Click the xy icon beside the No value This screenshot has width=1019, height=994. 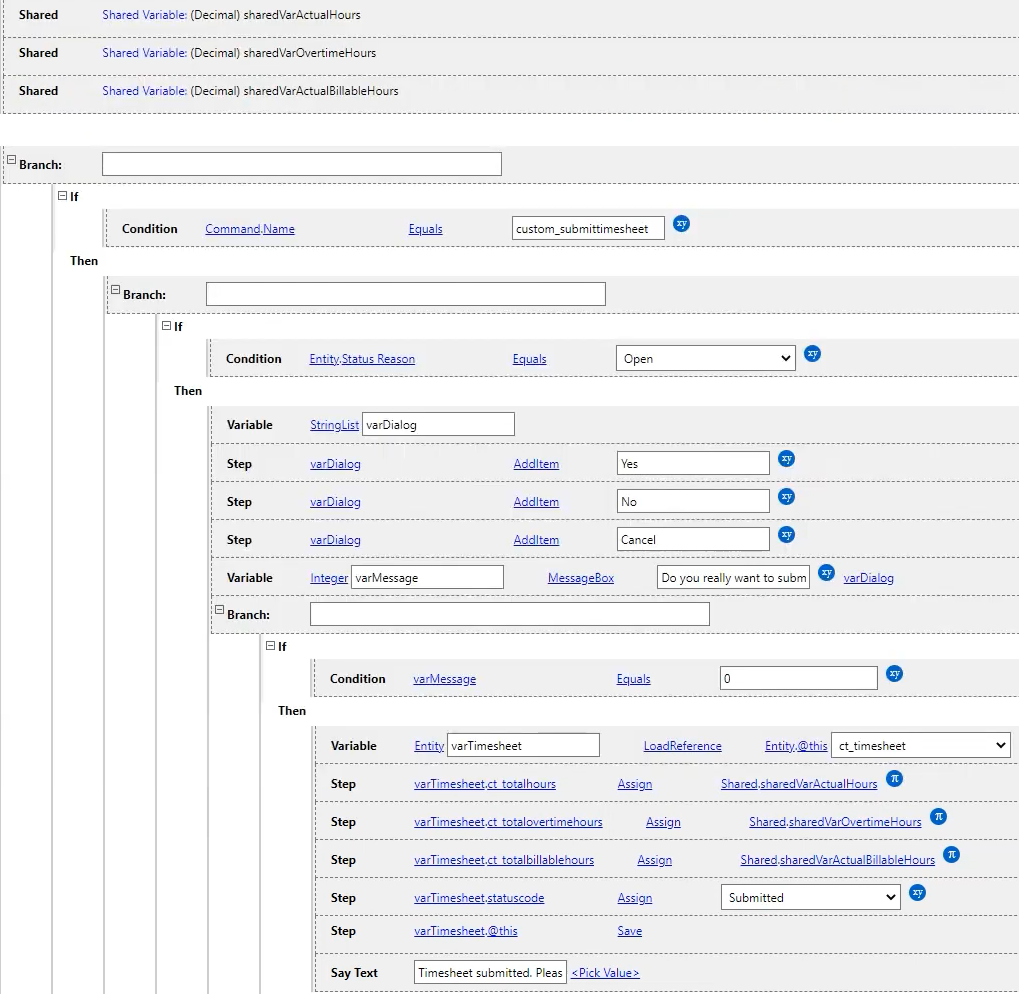click(x=786, y=497)
